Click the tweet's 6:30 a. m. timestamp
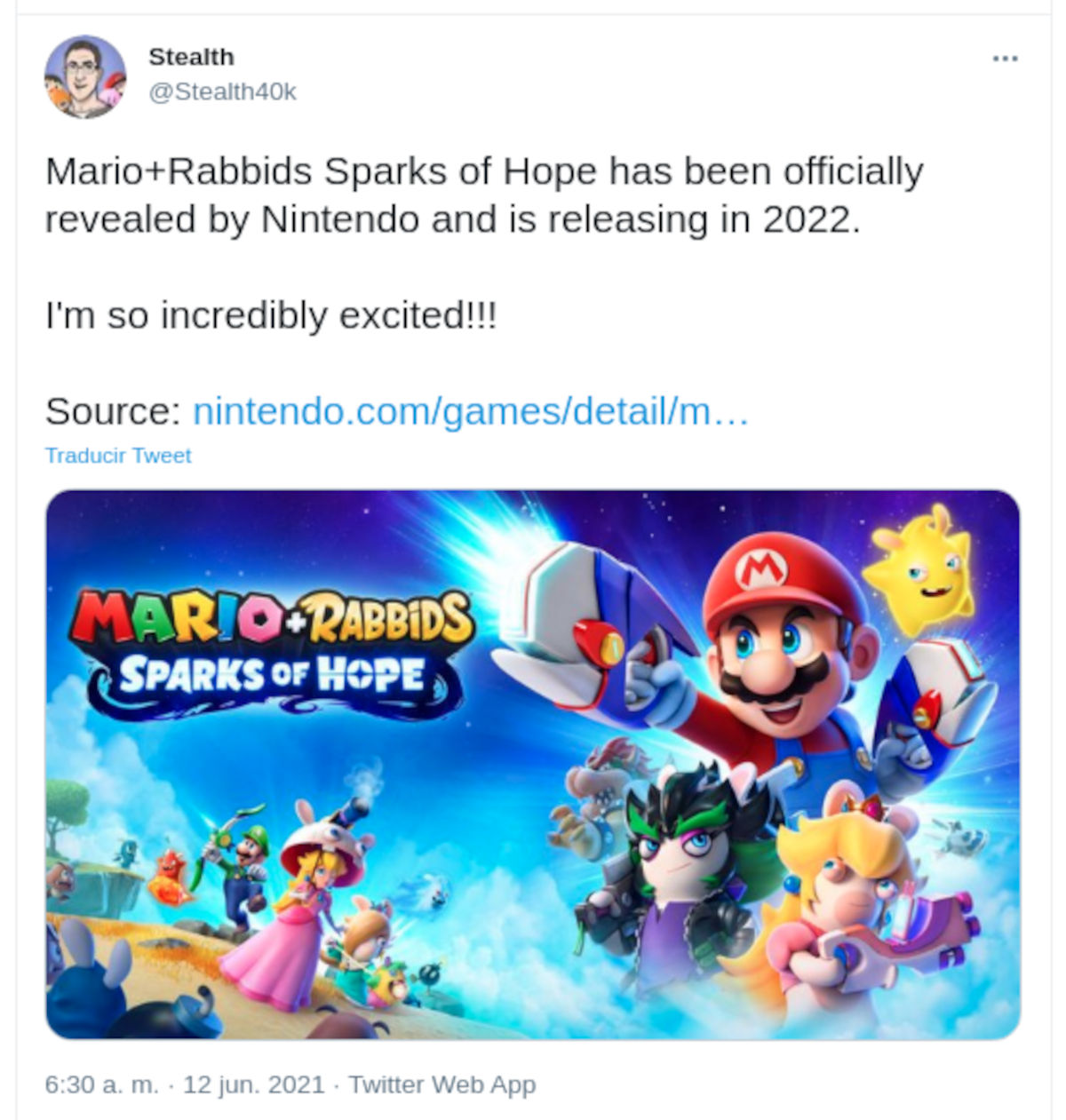 pos(101,1084)
